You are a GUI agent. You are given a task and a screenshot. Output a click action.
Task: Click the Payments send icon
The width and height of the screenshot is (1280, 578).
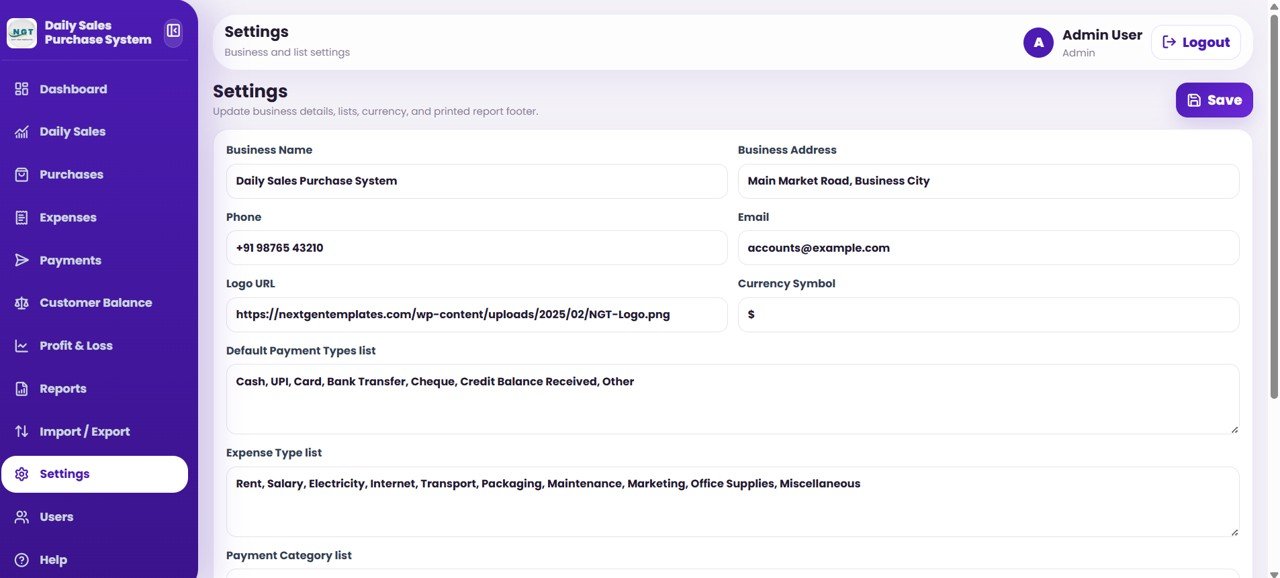(x=22, y=260)
